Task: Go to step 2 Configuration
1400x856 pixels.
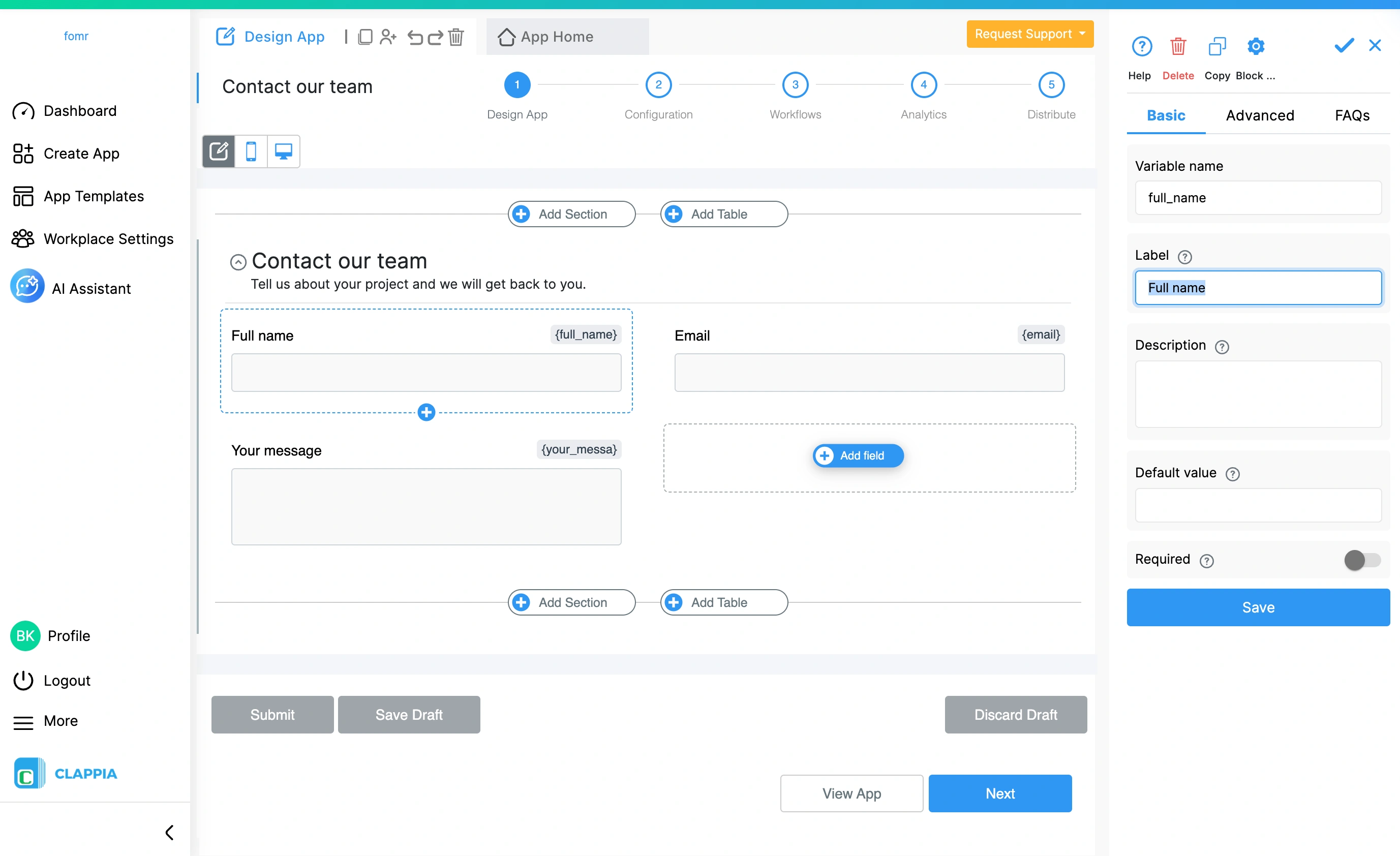Action: pos(658,85)
